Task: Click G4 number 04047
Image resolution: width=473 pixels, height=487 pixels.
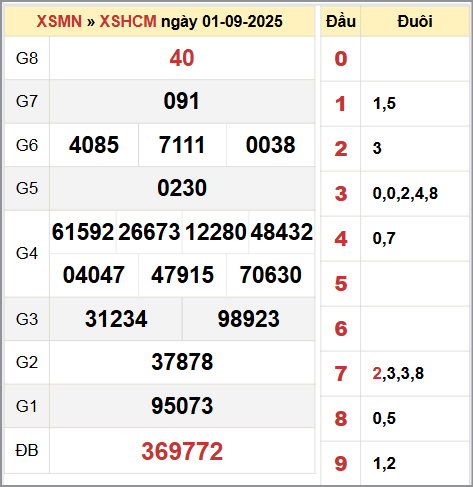Action: [x=94, y=275]
